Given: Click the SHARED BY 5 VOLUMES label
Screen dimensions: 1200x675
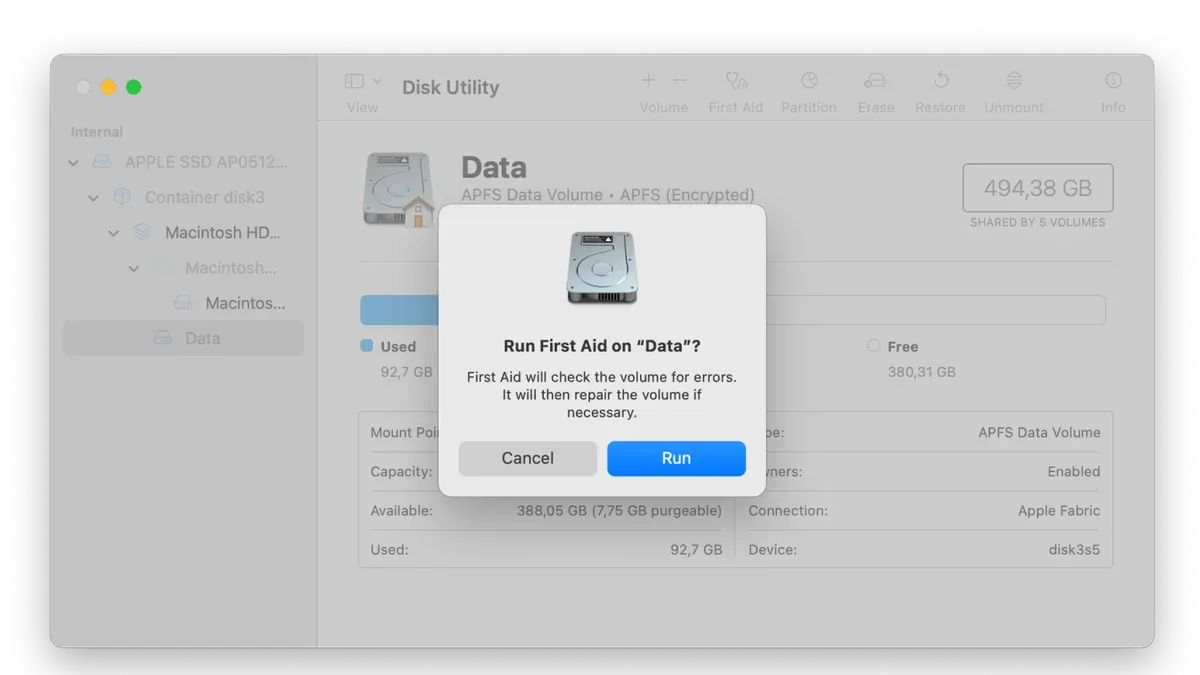Looking at the screenshot, I should pyautogui.click(x=1038, y=222).
